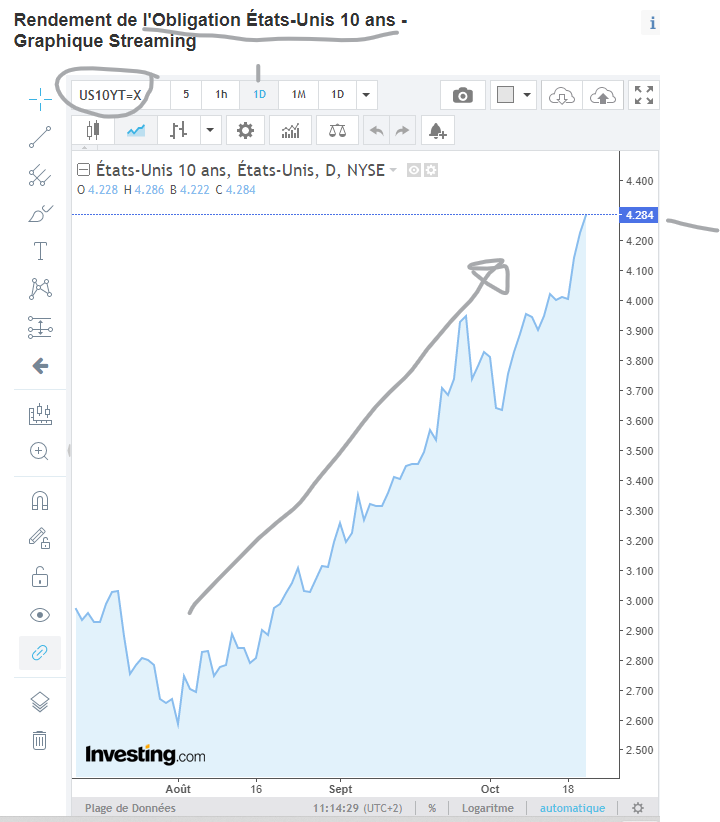
Task: Select the second 1D interval button
Action: [x=337, y=94]
